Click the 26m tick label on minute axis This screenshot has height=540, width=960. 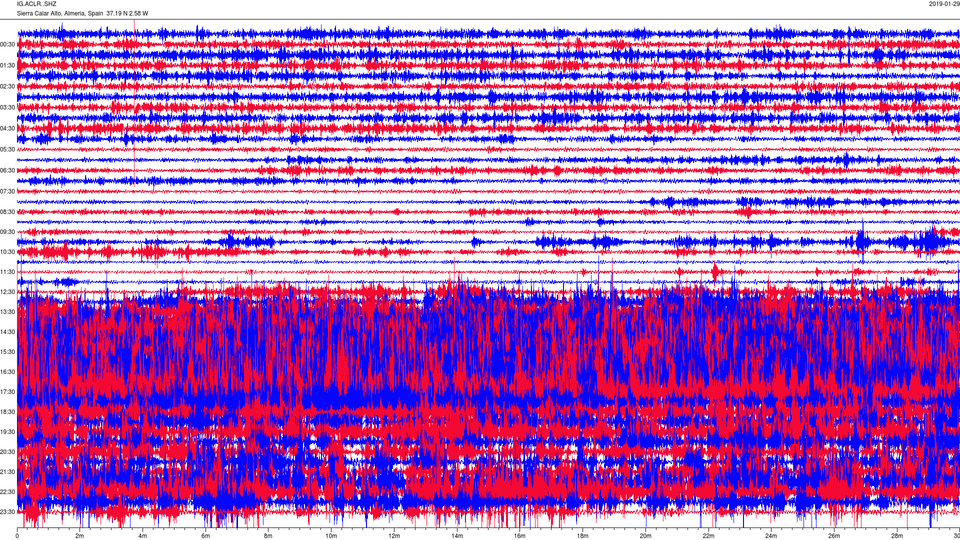click(x=834, y=536)
